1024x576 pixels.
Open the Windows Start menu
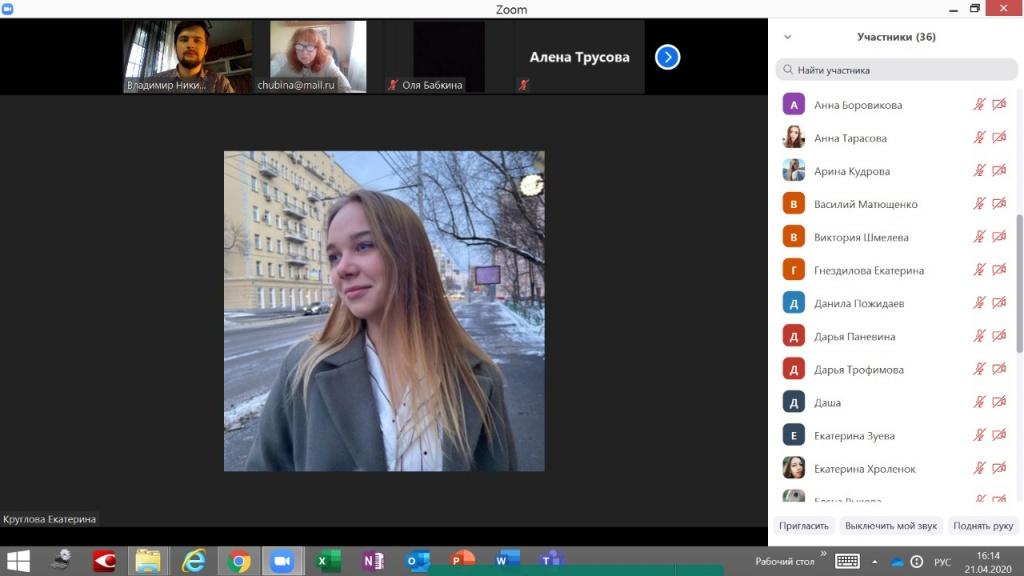click(18, 561)
